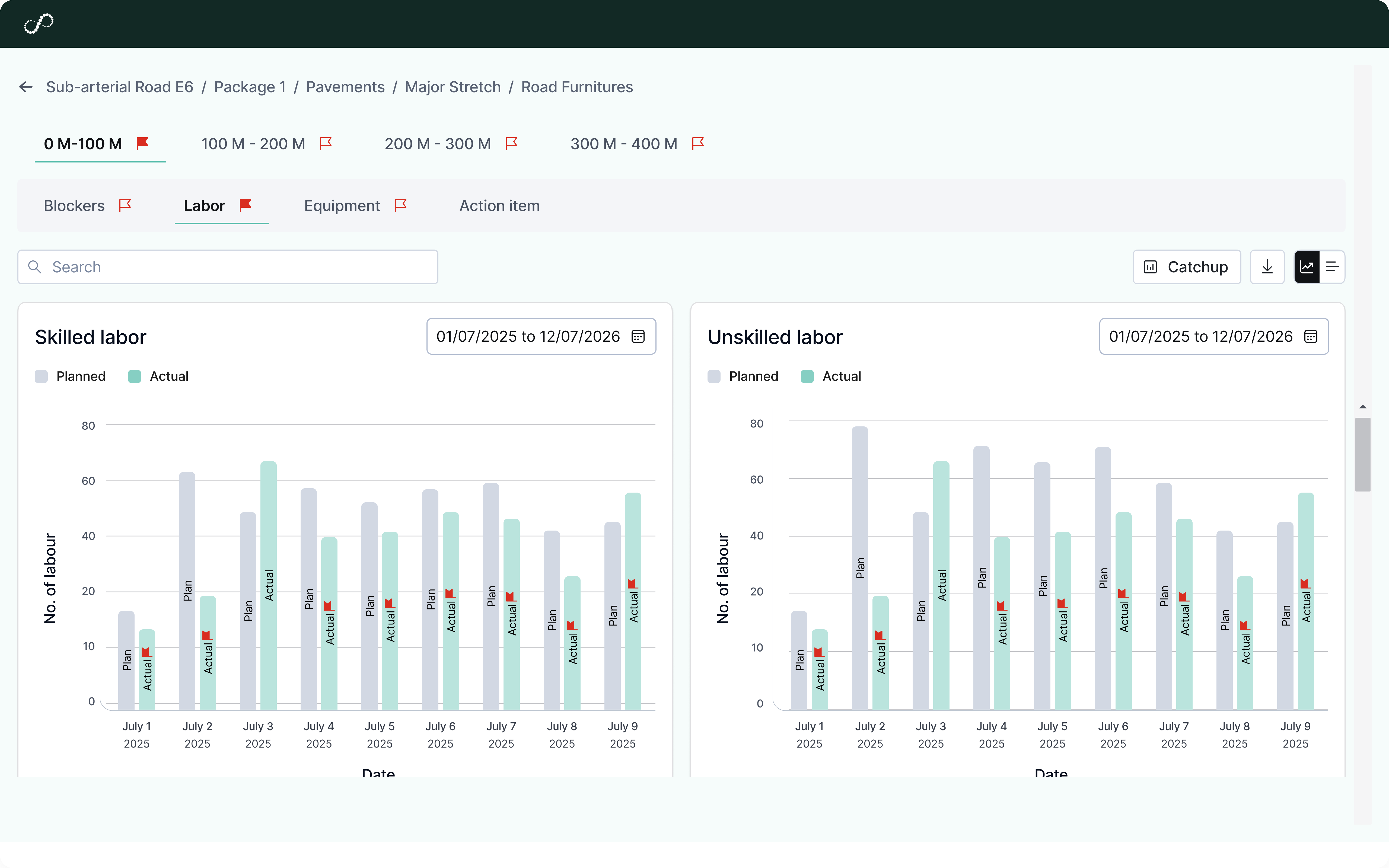Select the 100 M - 200 M segment
The width and height of the screenshot is (1389, 868).
coord(253,143)
